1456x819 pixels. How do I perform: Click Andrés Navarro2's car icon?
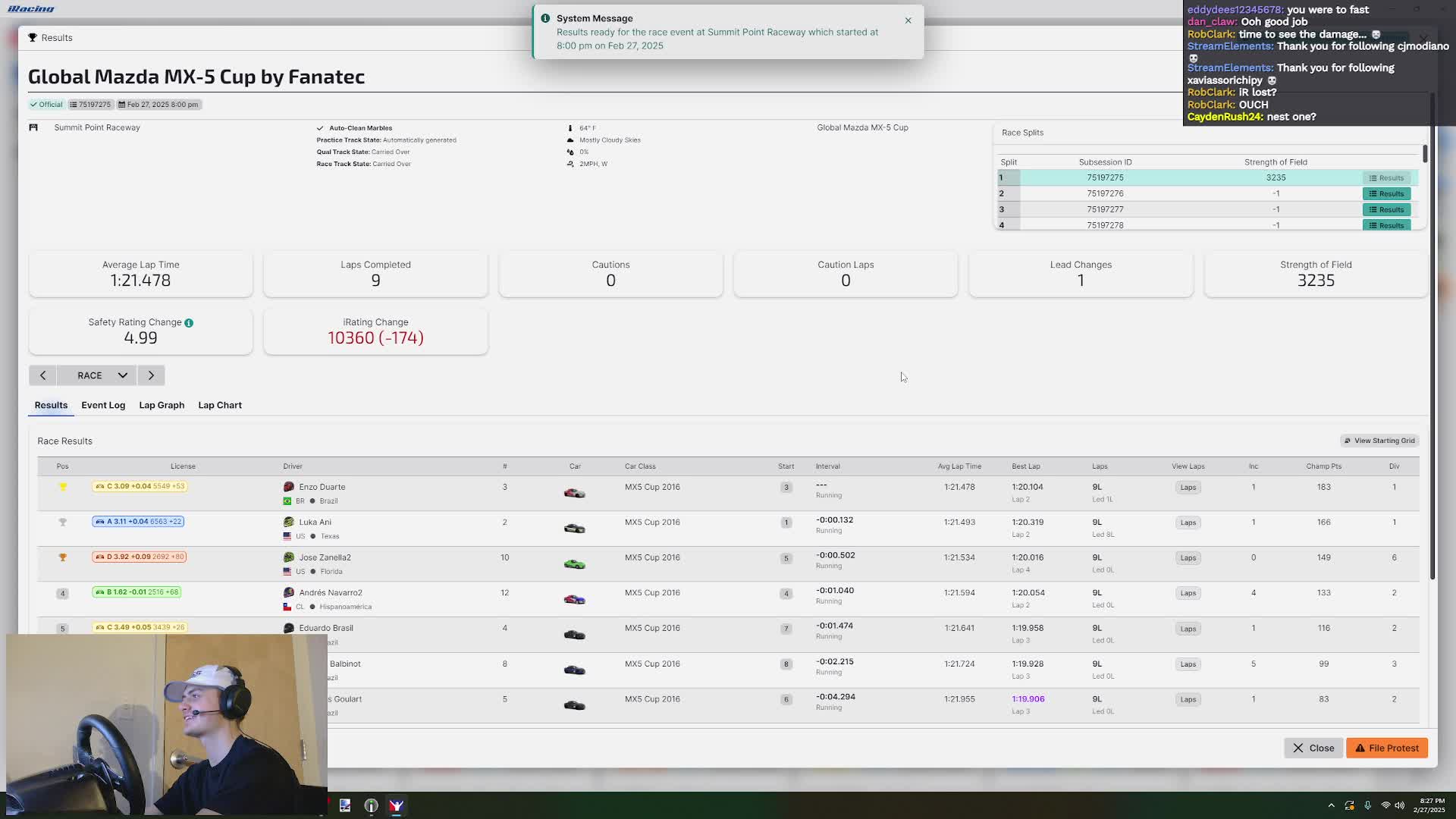574,599
